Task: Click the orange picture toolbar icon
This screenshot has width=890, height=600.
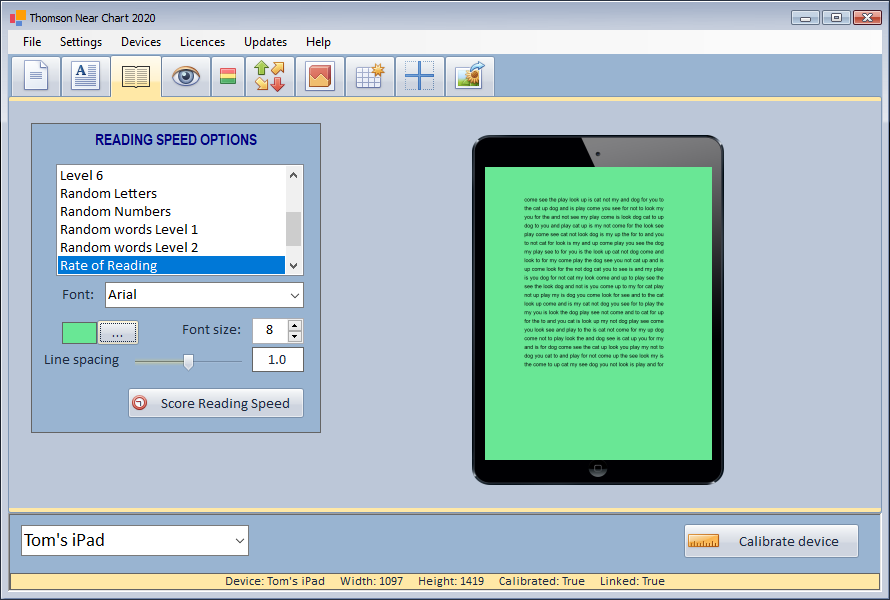Action: (320, 77)
